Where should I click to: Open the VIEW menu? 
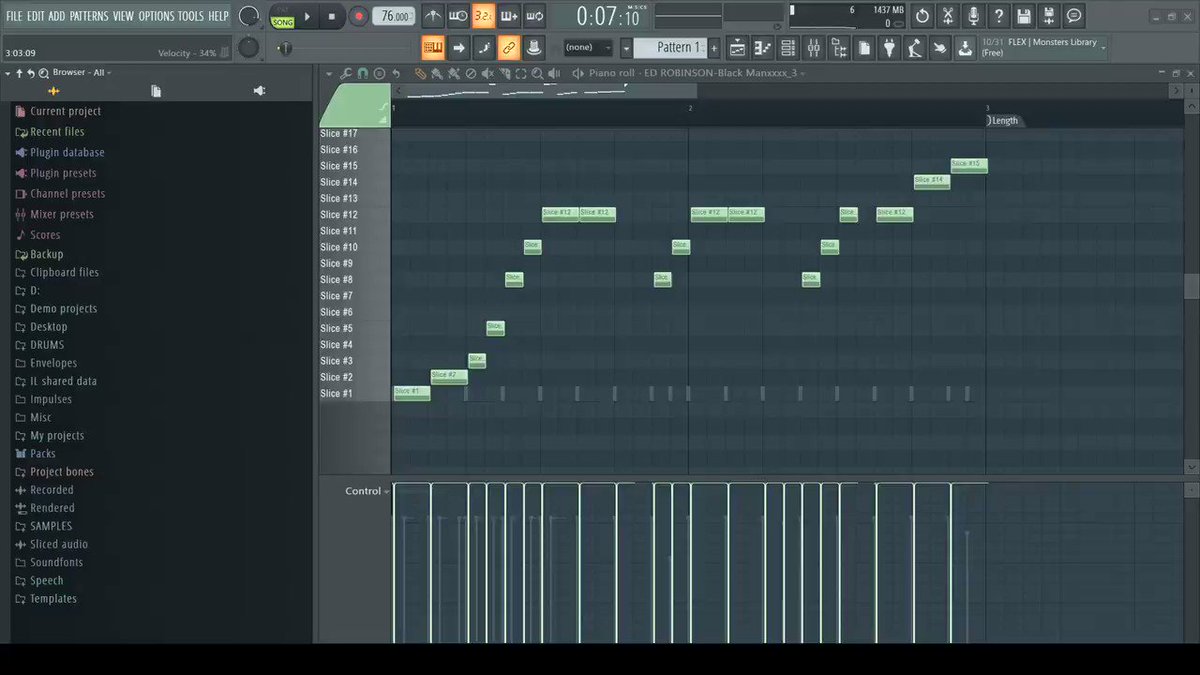[x=123, y=16]
